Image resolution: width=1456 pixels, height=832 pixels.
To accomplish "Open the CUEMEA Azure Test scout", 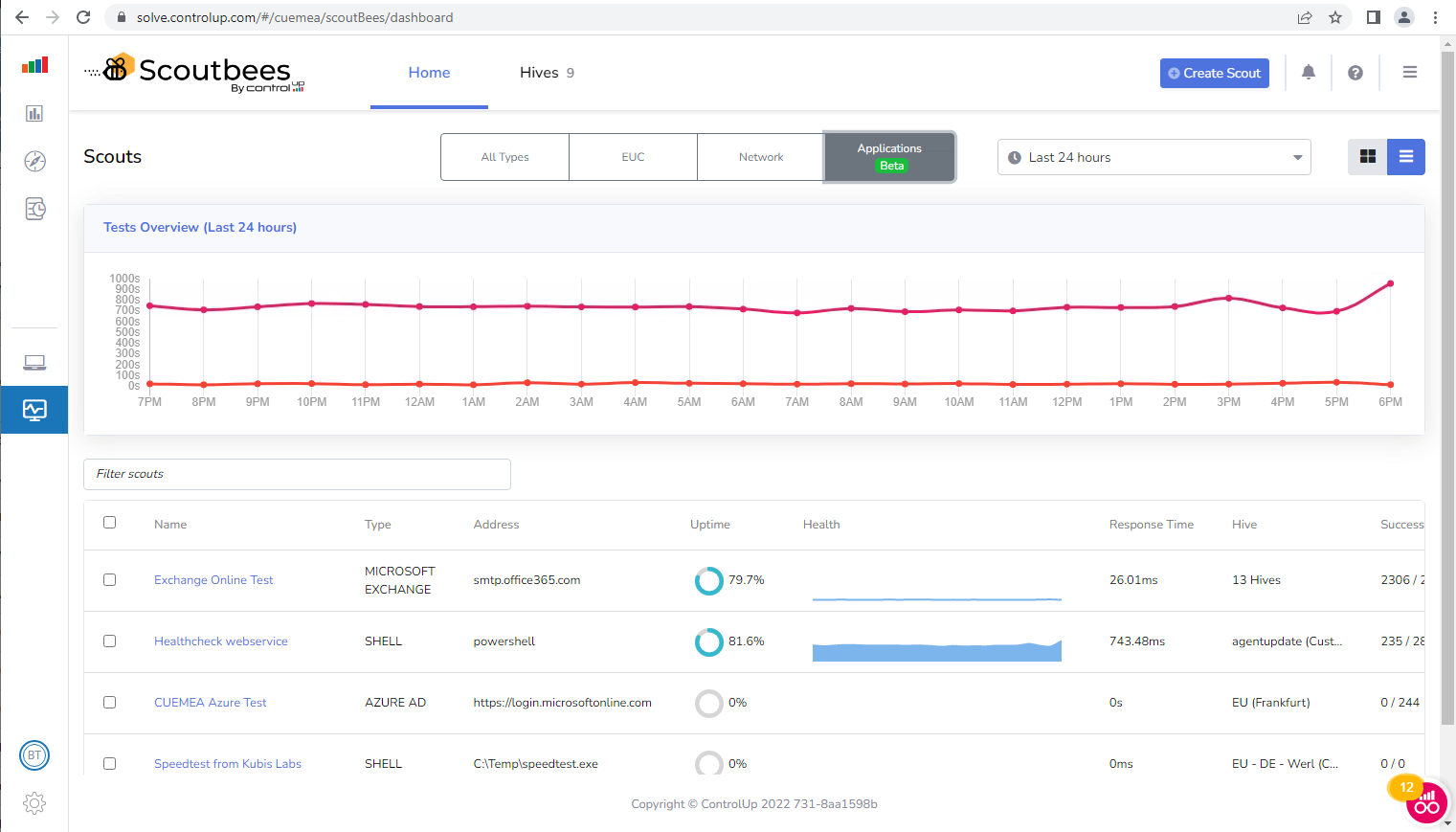I will pos(210,702).
